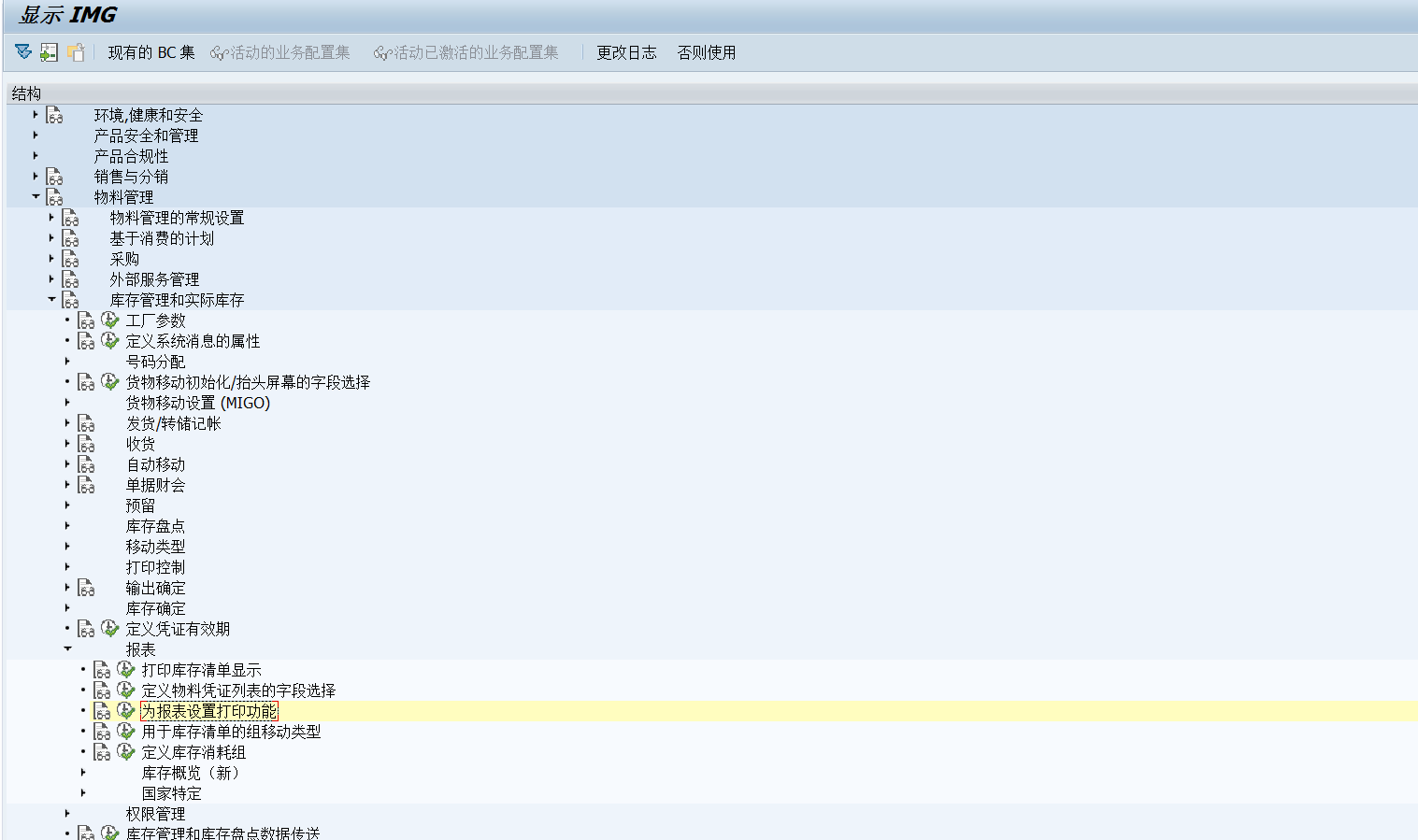The image size is (1418, 840).
Task: Expand the 货物移动设置 (MIGO) node
Action: (x=65, y=402)
